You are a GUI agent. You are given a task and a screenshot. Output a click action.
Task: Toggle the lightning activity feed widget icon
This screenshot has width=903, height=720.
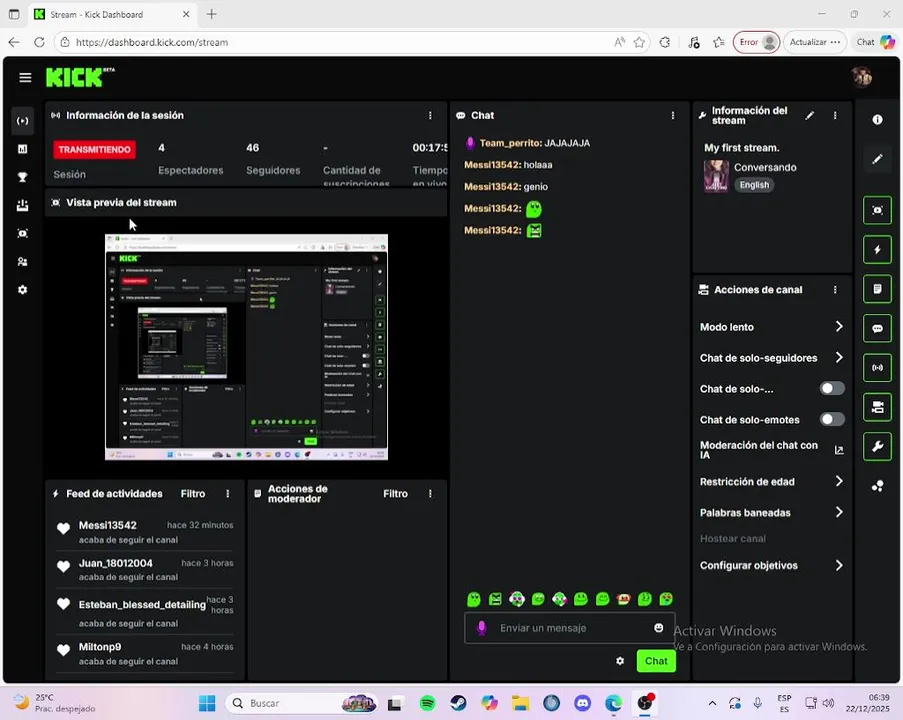(877, 249)
